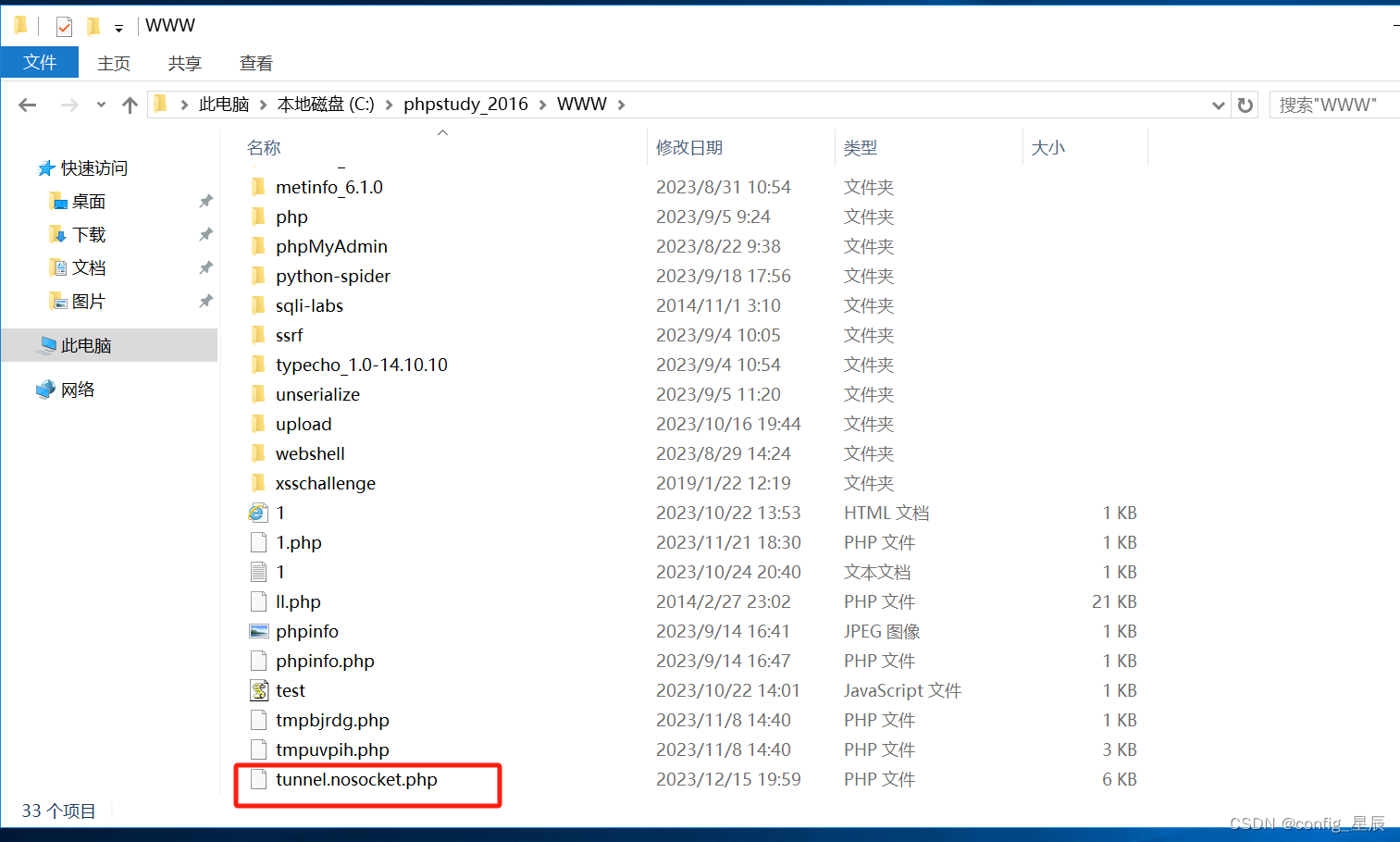Unpin 文档 using its pin icon
The image size is (1400, 842).
205,268
